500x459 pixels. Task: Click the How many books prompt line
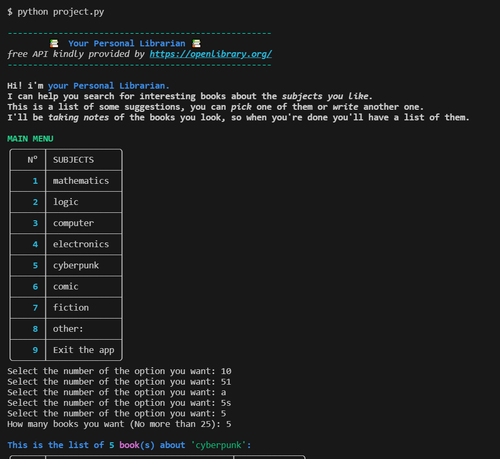[x=119, y=424]
